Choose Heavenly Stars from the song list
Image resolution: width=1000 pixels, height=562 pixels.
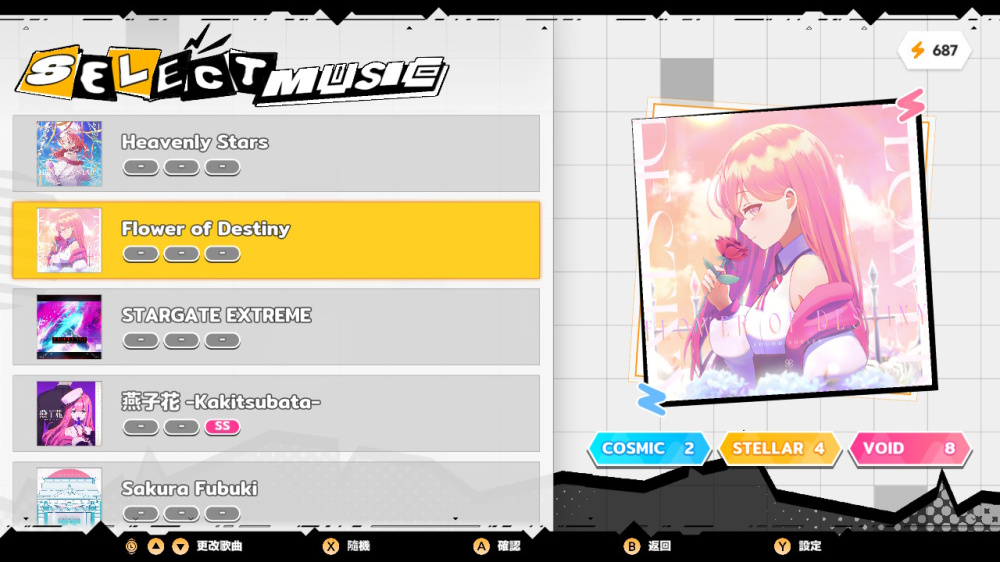(x=276, y=154)
